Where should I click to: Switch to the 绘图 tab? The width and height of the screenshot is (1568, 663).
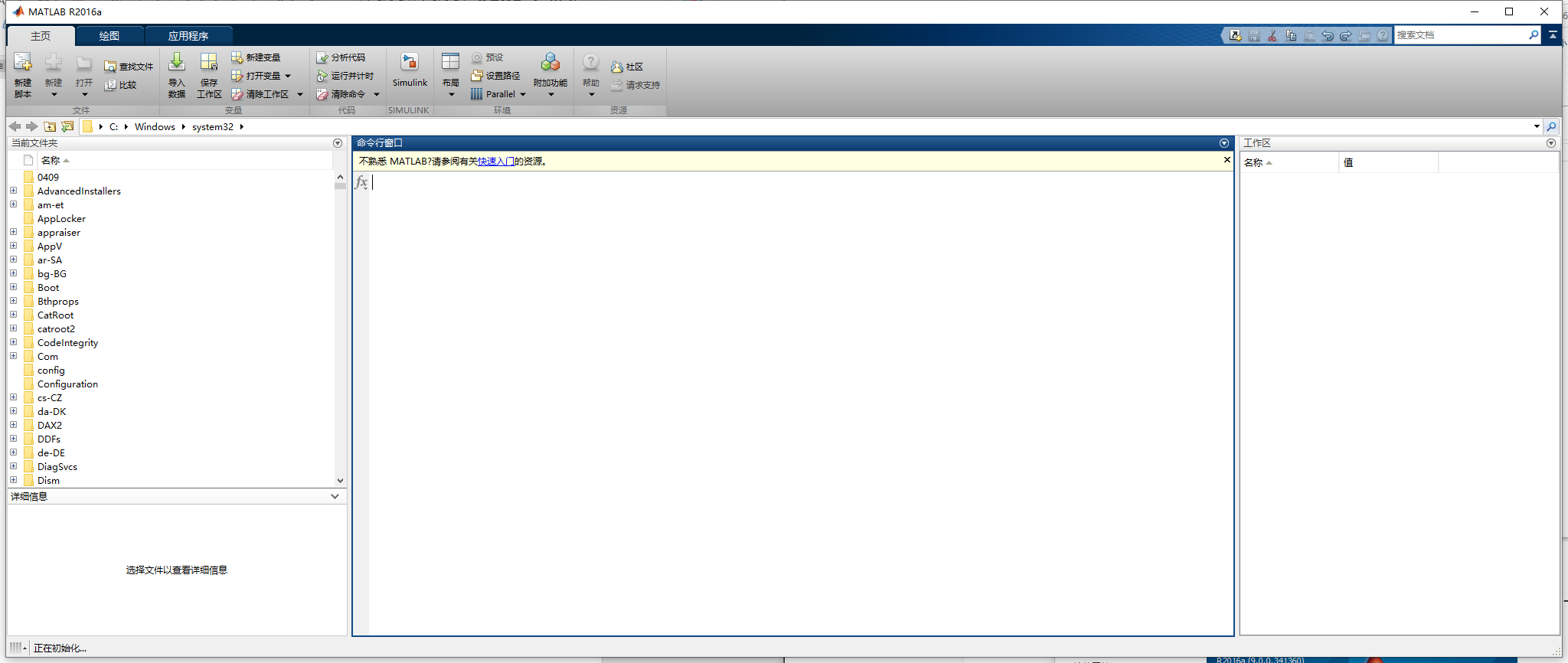[109, 36]
